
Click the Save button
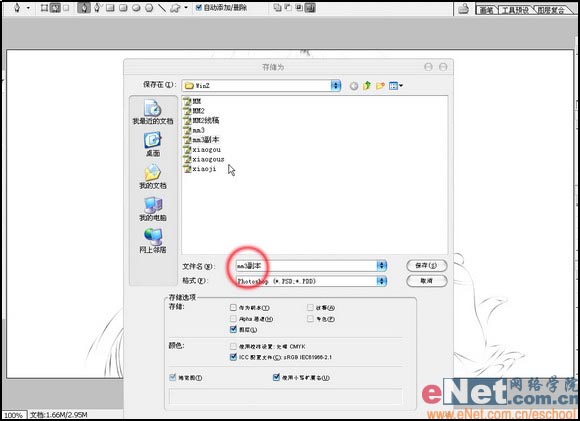[426, 266]
